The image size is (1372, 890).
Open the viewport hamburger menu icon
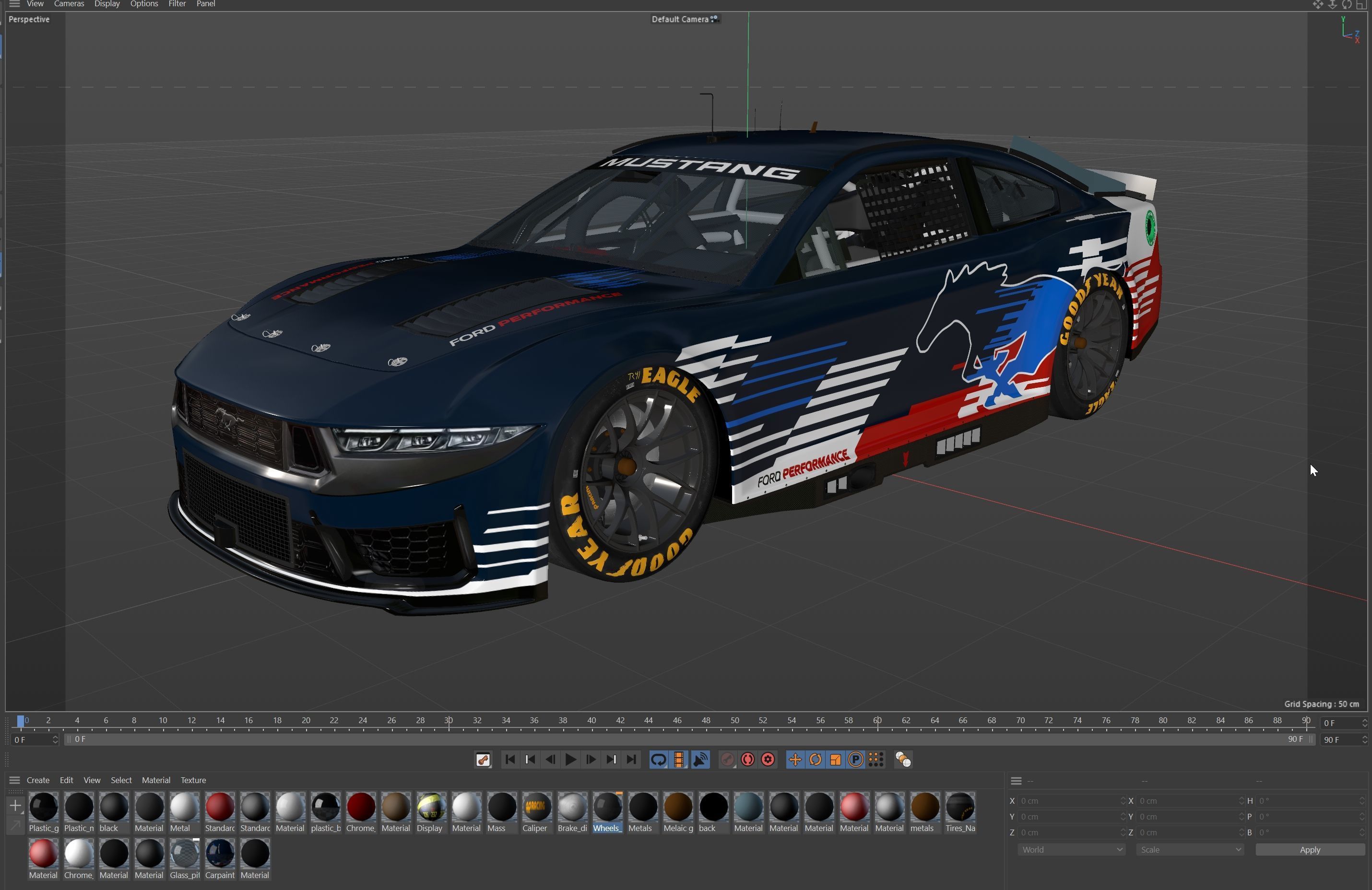point(14,4)
